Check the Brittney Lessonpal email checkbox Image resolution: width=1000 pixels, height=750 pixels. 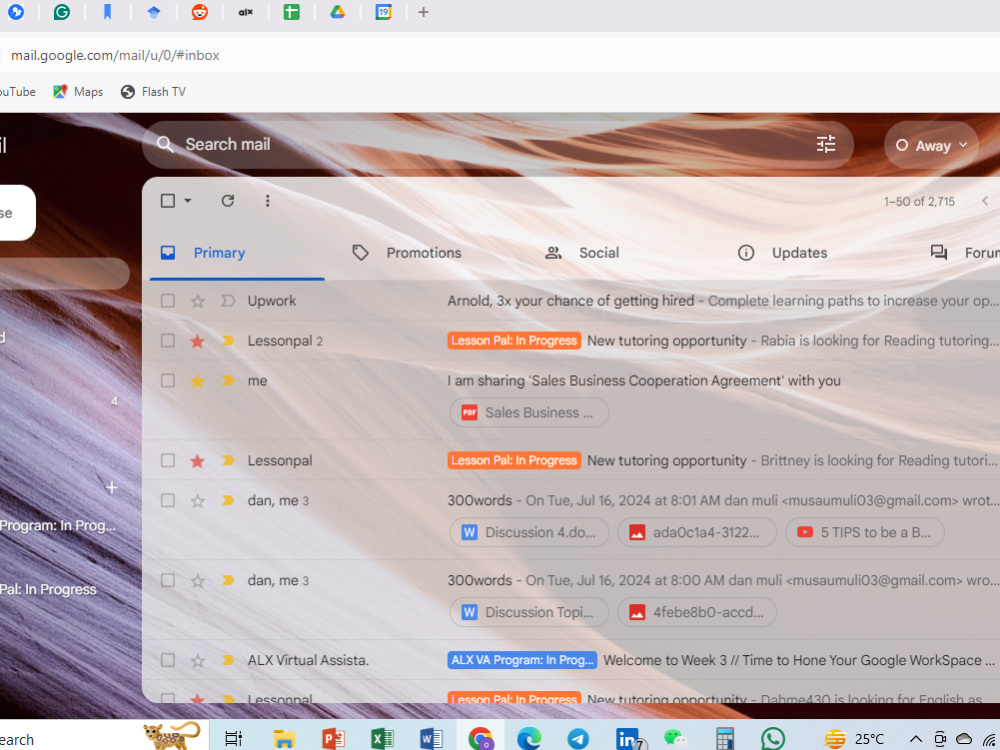[168, 460]
